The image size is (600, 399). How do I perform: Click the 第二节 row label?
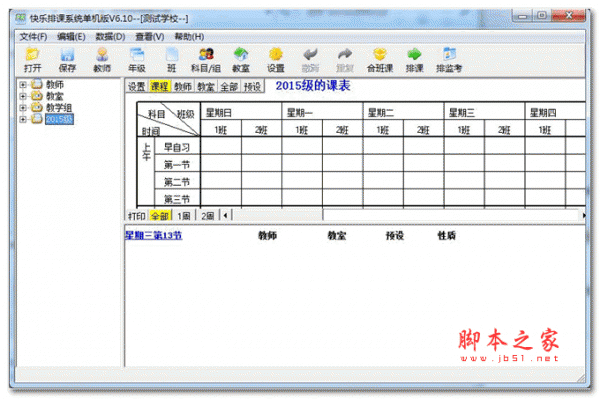pyautogui.click(x=177, y=182)
